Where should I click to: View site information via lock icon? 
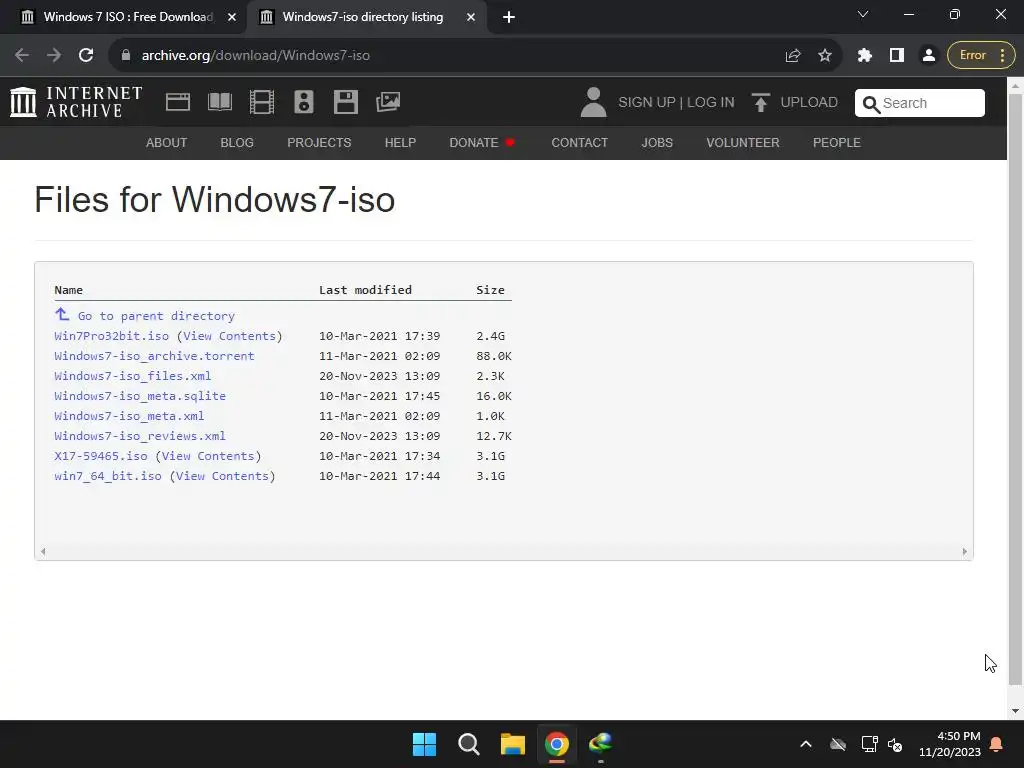click(126, 56)
